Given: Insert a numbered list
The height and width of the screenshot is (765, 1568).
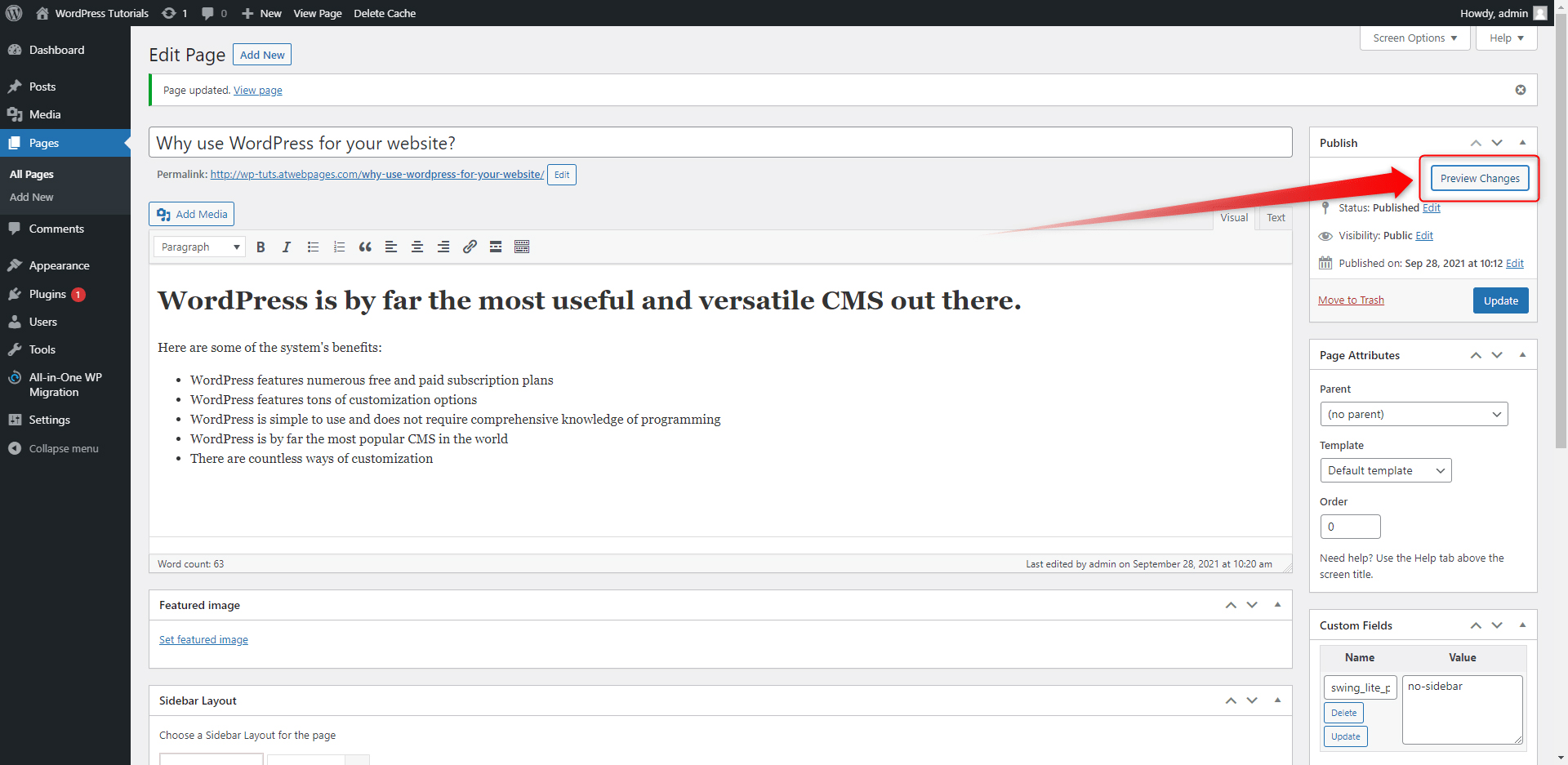Looking at the screenshot, I should pyautogui.click(x=339, y=247).
